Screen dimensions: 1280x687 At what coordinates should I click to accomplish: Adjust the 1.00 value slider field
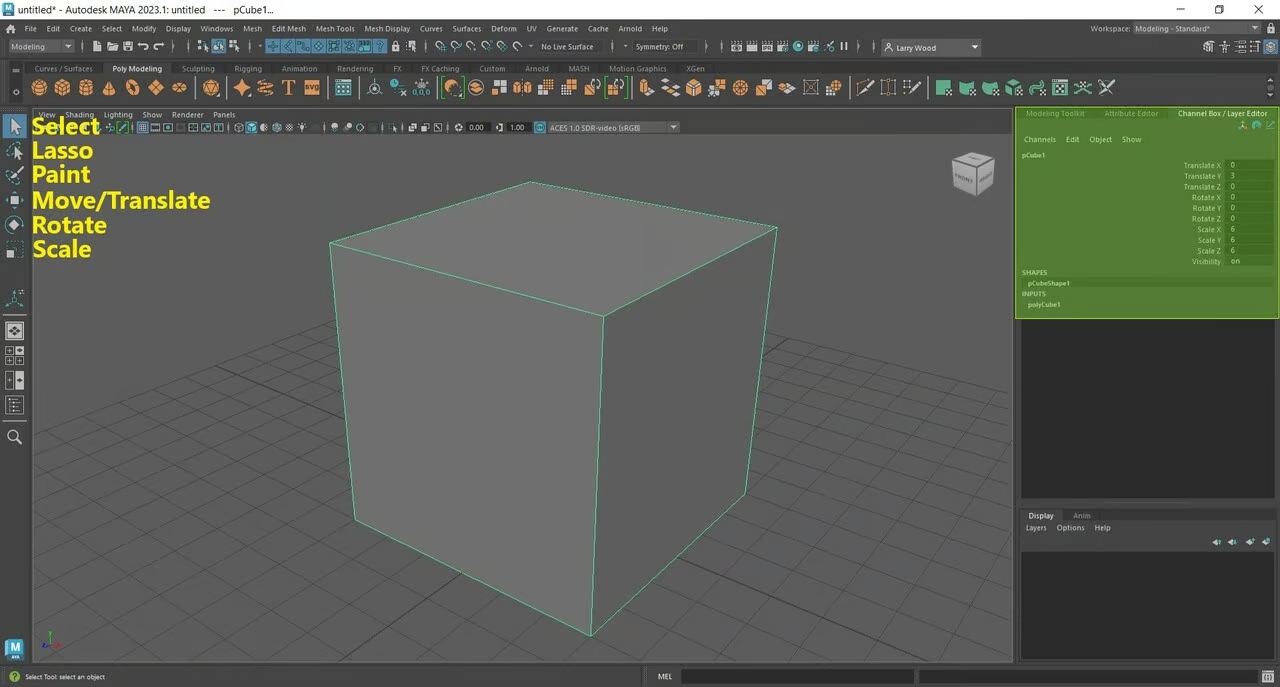tap(516, 127)
